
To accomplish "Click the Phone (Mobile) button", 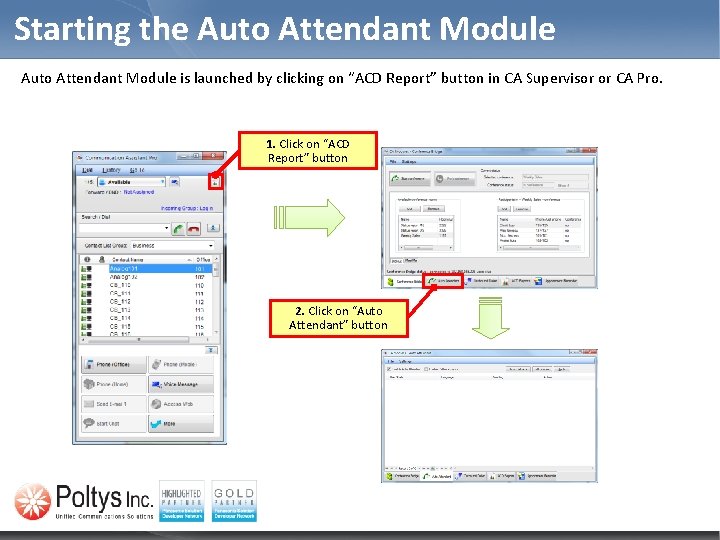I will coord(181,365).
